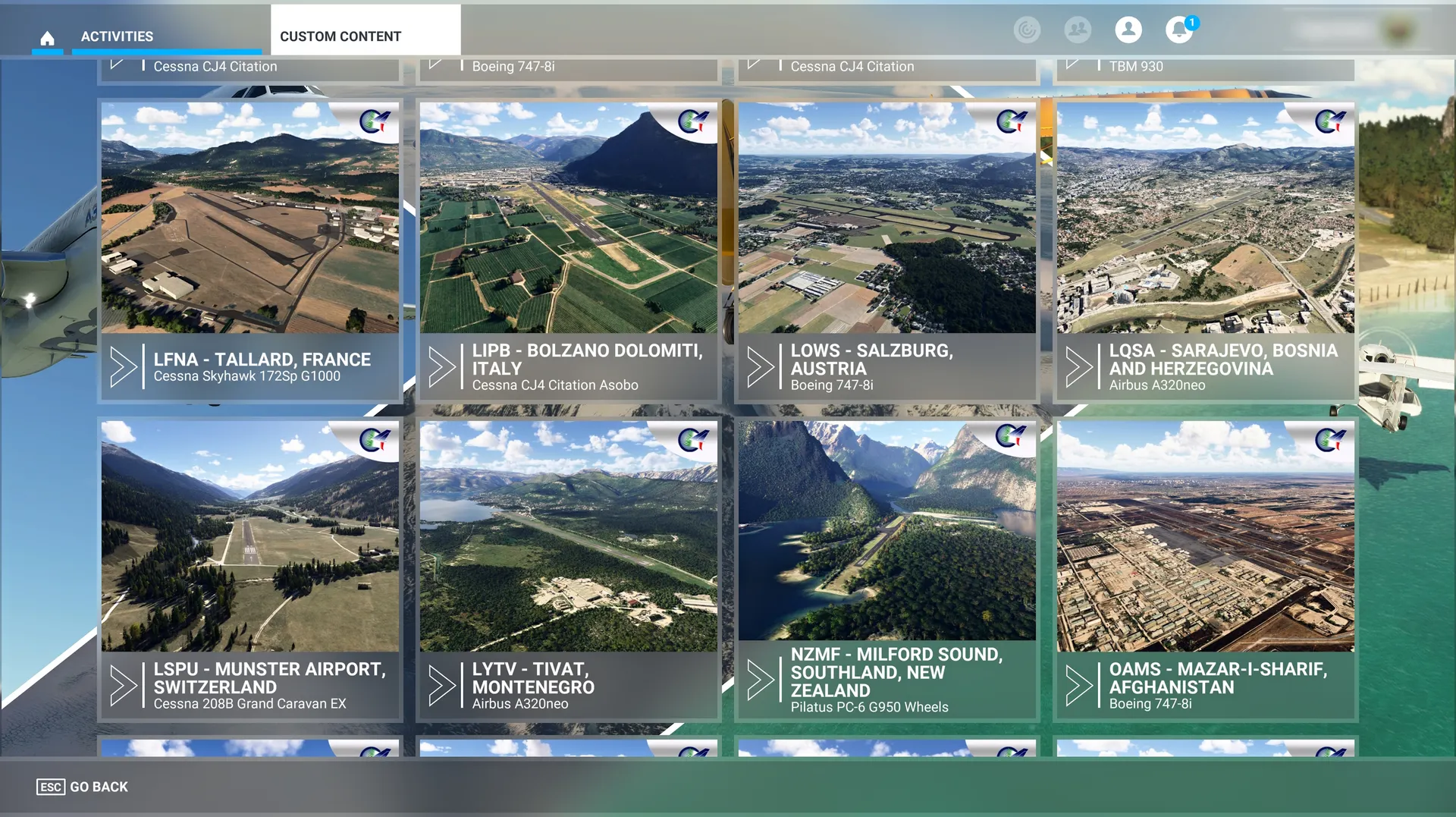Open the notifications bell icon
Image resolution: width=1456 pixels, height=817 pixels.
(1179, 30)
